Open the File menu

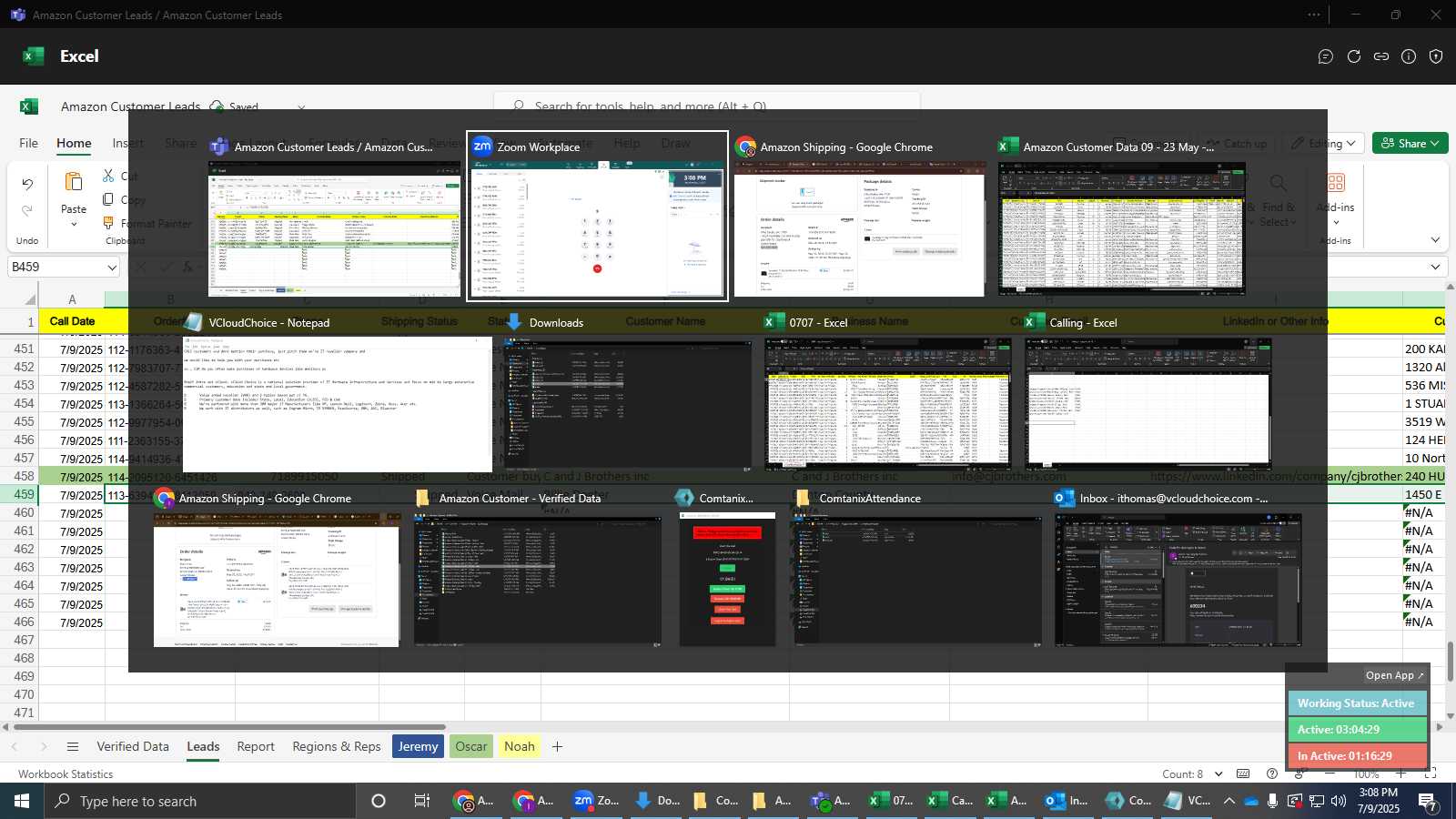(x=28, y=143)
